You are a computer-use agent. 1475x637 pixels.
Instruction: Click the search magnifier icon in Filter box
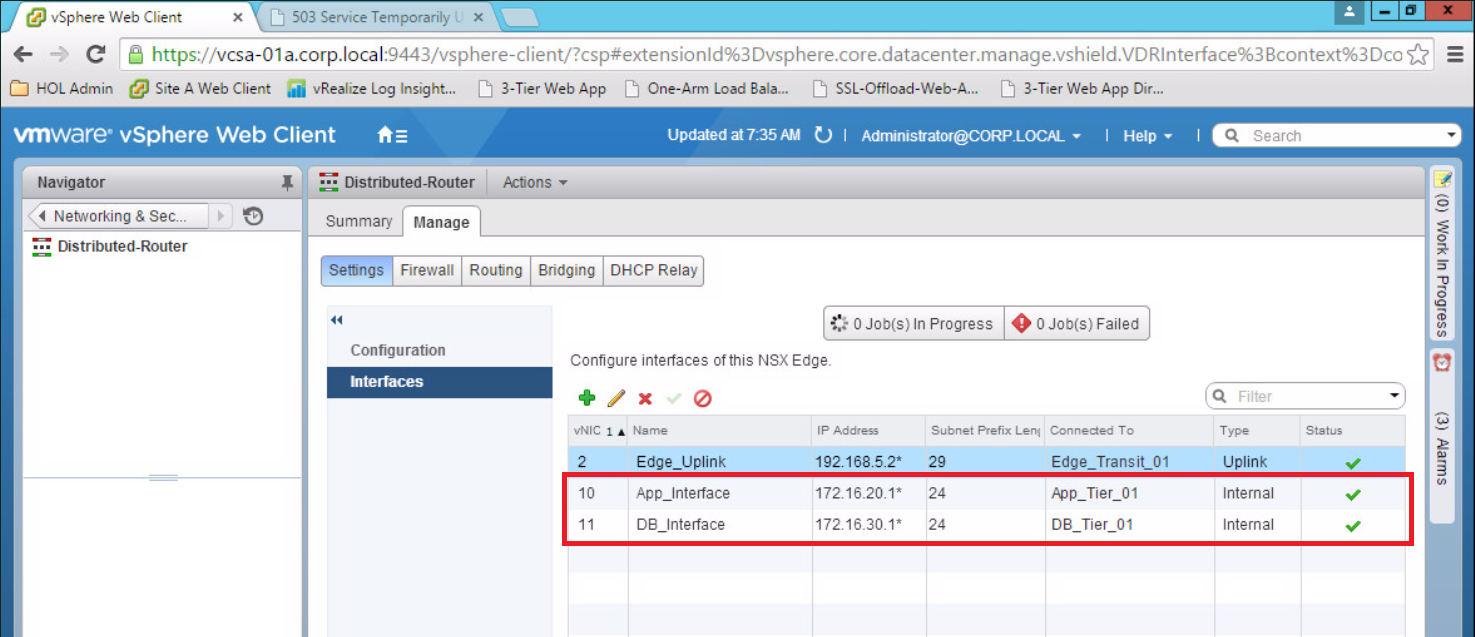tap(1220, 397)
